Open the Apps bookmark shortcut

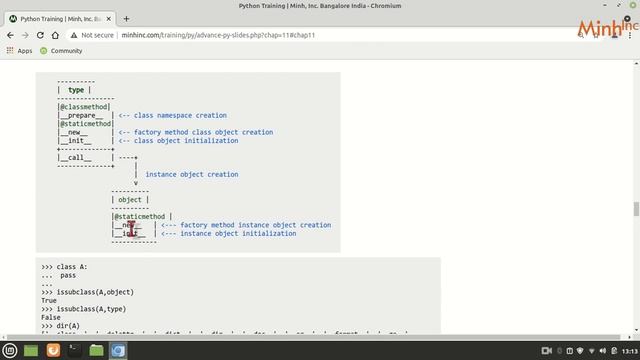[x=19, y=51]
